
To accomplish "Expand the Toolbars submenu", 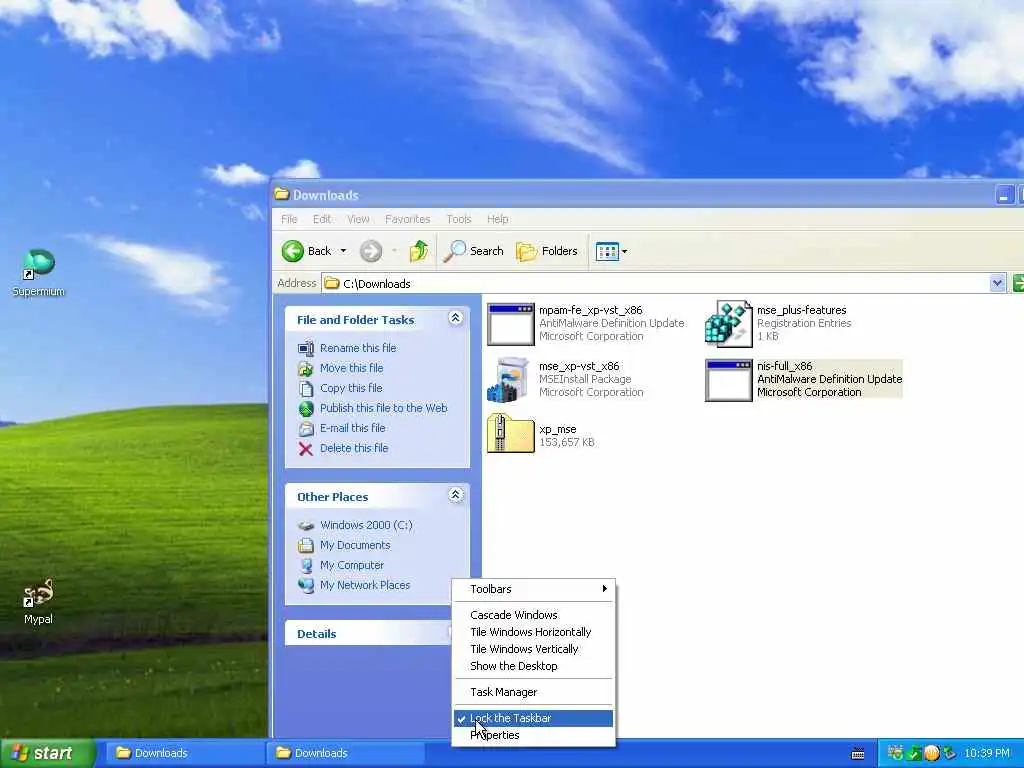I will [x=534, y=589].
